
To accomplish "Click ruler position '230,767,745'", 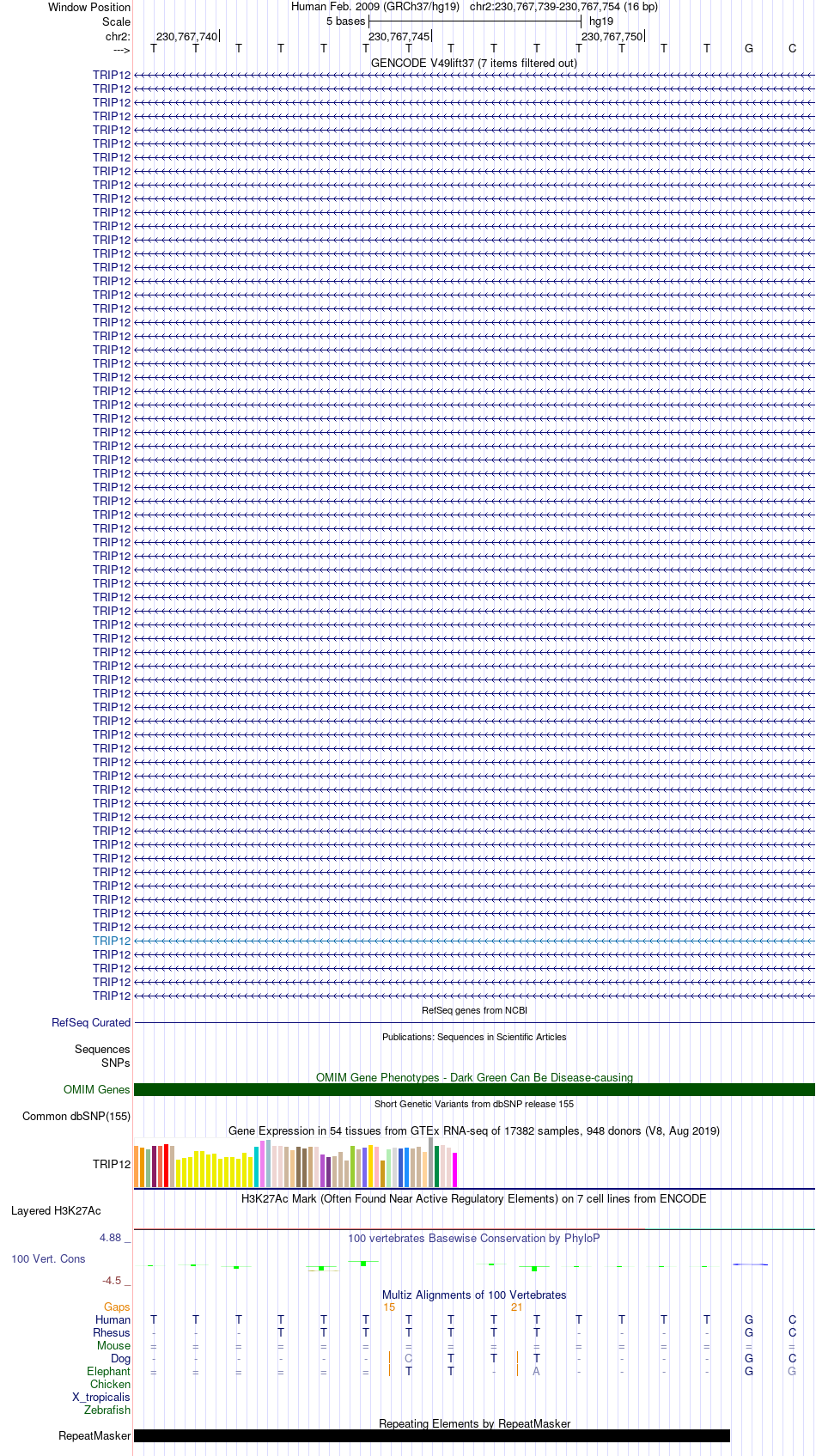I will click(399, 36).
